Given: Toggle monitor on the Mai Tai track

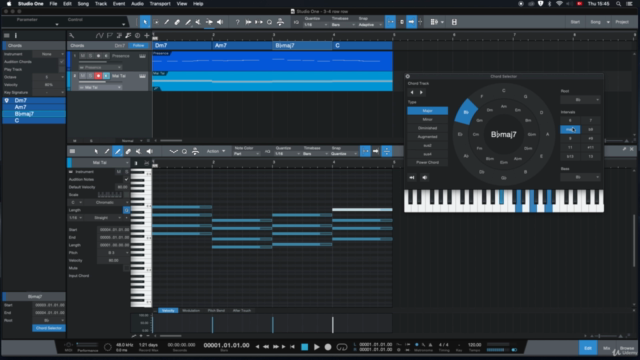Looking at the screenshot, I should [x=106, y=76].
